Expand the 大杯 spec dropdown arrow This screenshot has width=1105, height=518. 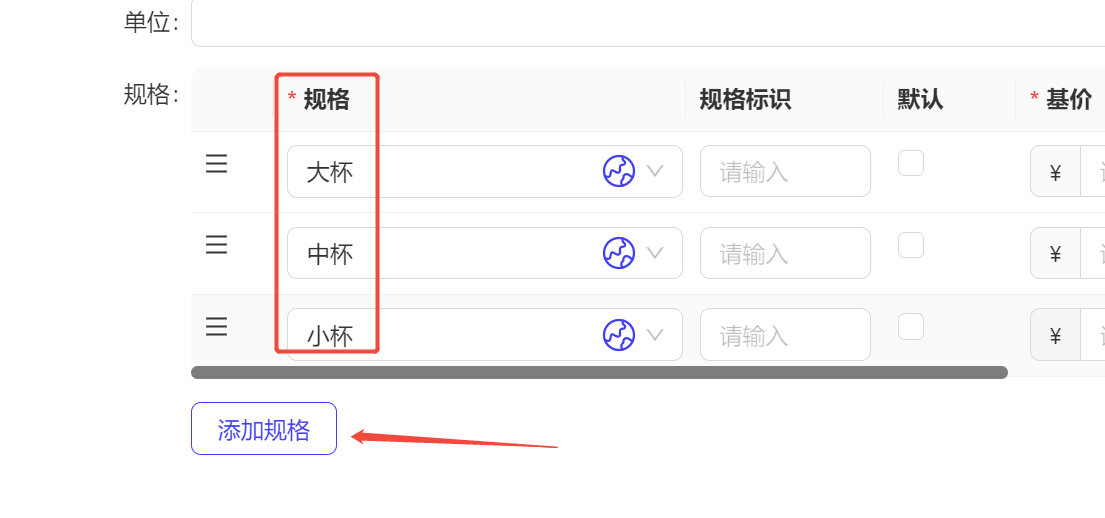[655, 171]
